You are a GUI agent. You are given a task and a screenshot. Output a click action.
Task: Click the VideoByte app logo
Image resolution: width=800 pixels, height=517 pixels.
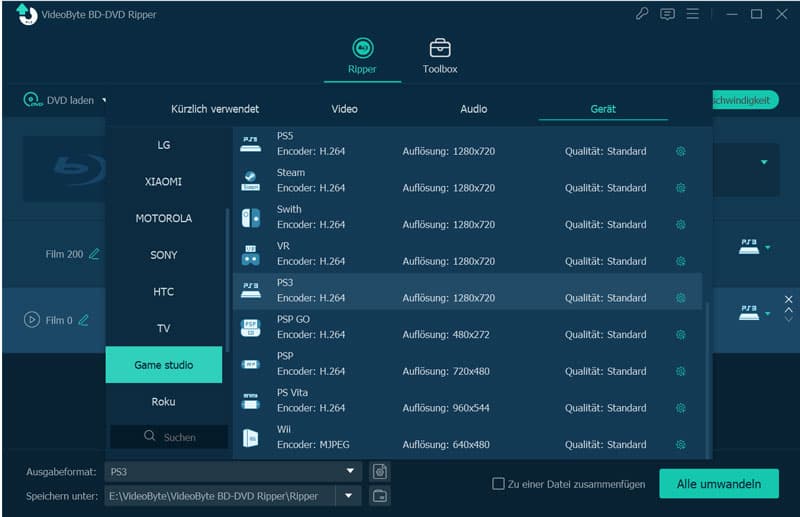(x=26, y=14)
